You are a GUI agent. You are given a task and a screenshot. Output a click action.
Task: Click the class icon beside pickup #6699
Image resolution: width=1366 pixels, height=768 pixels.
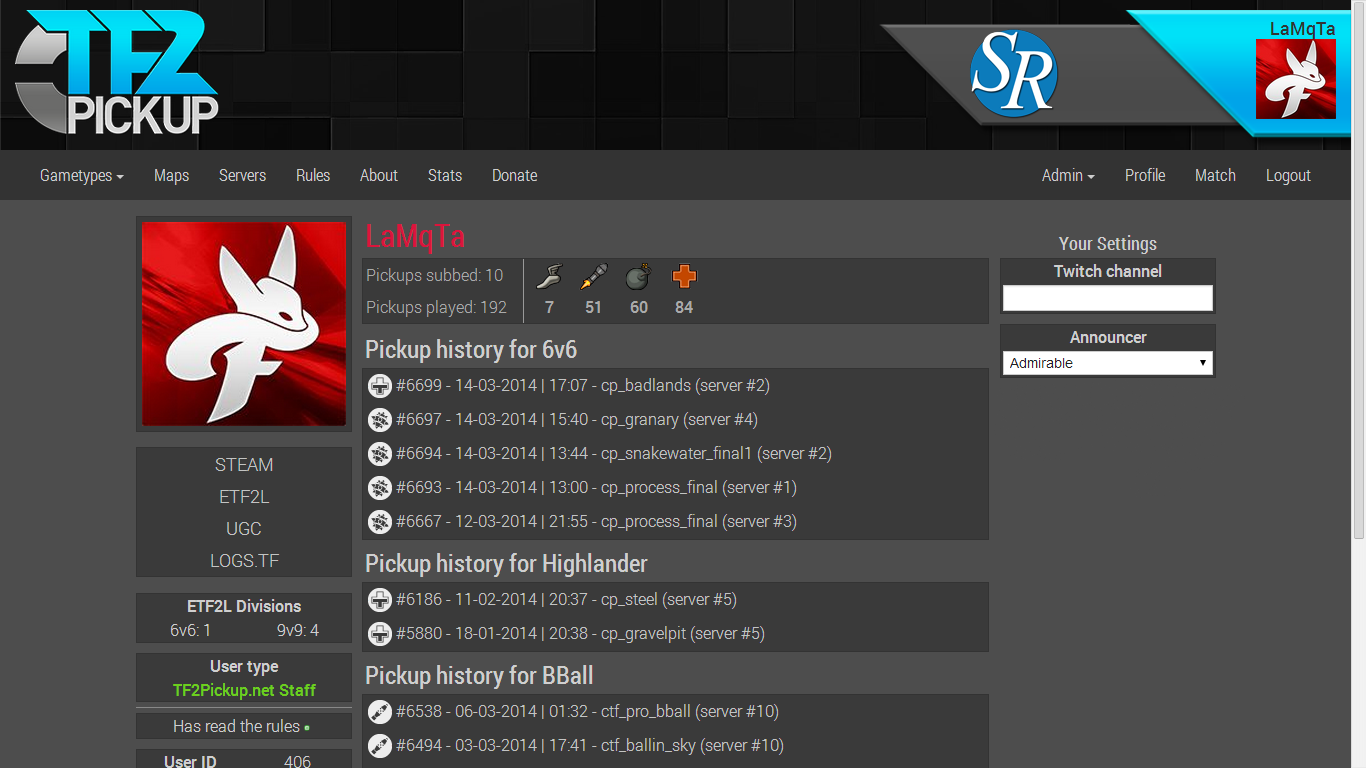pyautogui.click(x=380, y=386)
